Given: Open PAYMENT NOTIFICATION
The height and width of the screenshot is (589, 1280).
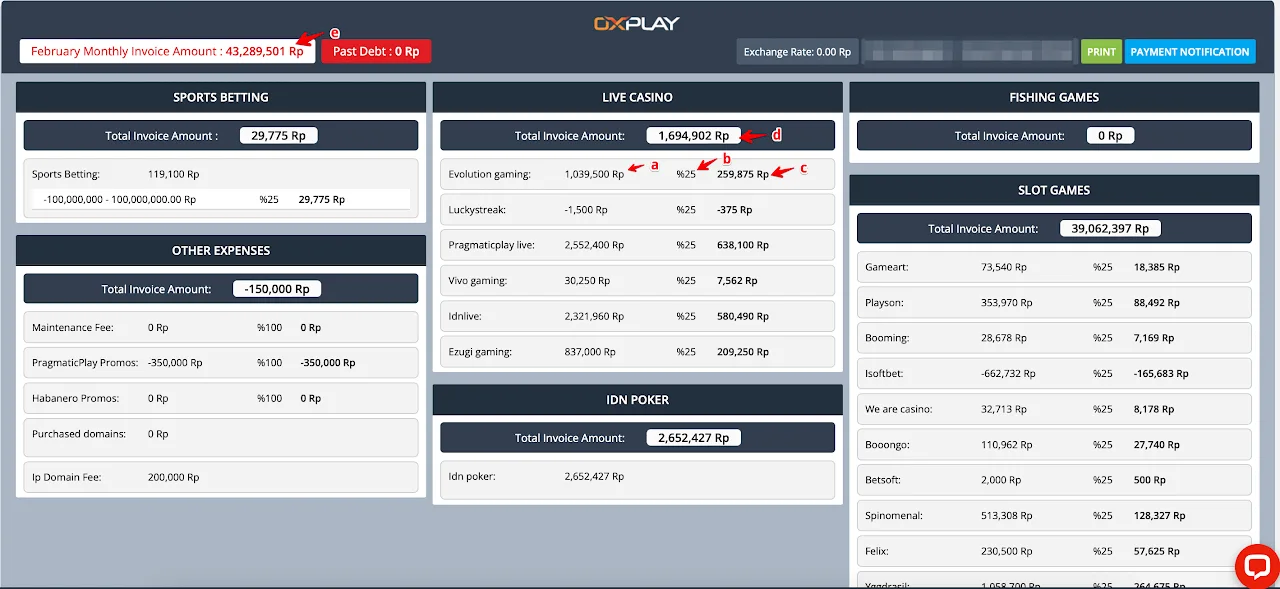Looking at the screenshot, I should (x=1190, y=52).
